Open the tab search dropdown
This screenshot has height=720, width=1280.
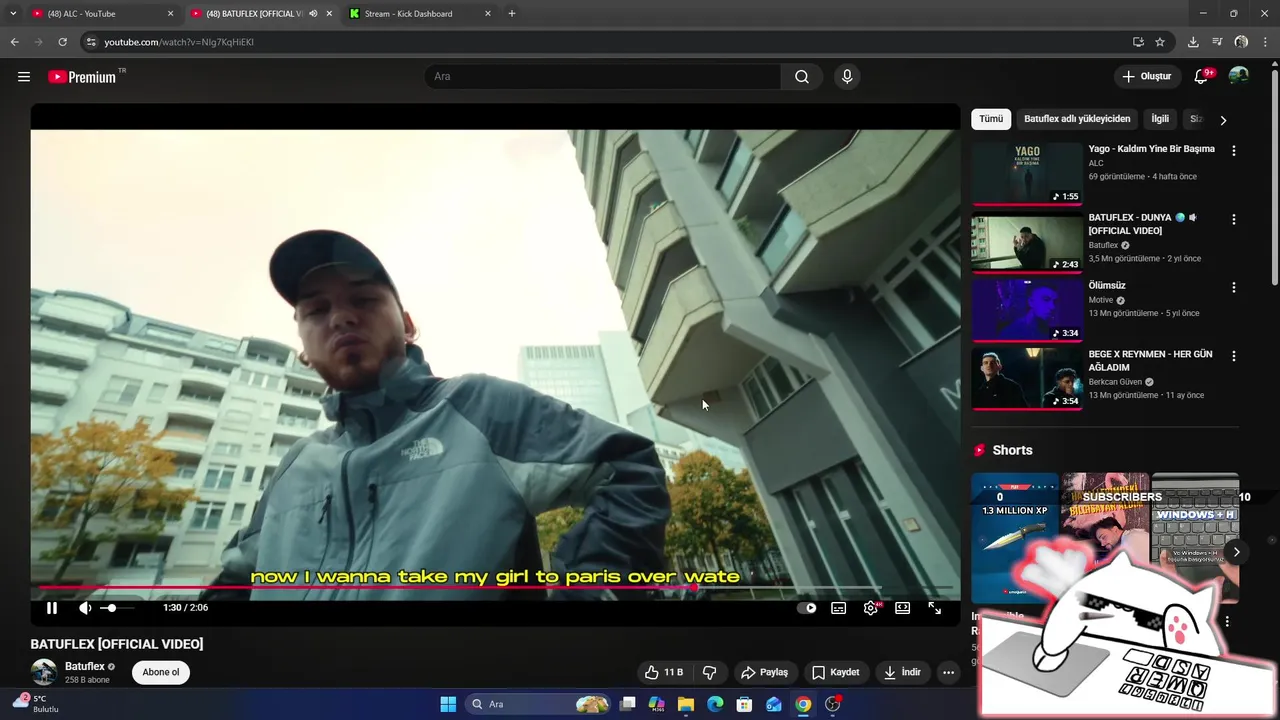(13, 14)
